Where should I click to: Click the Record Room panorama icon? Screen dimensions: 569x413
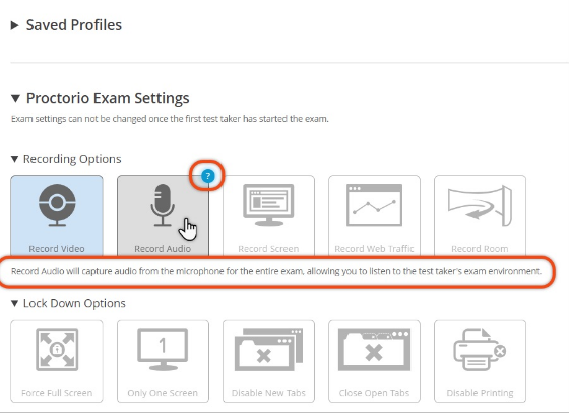coord(480,205)
